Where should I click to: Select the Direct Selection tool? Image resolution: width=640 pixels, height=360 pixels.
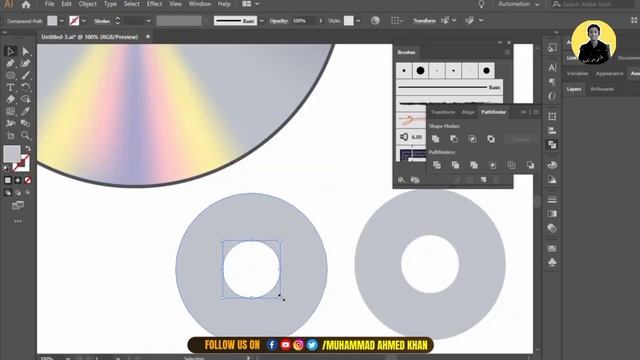25,51
